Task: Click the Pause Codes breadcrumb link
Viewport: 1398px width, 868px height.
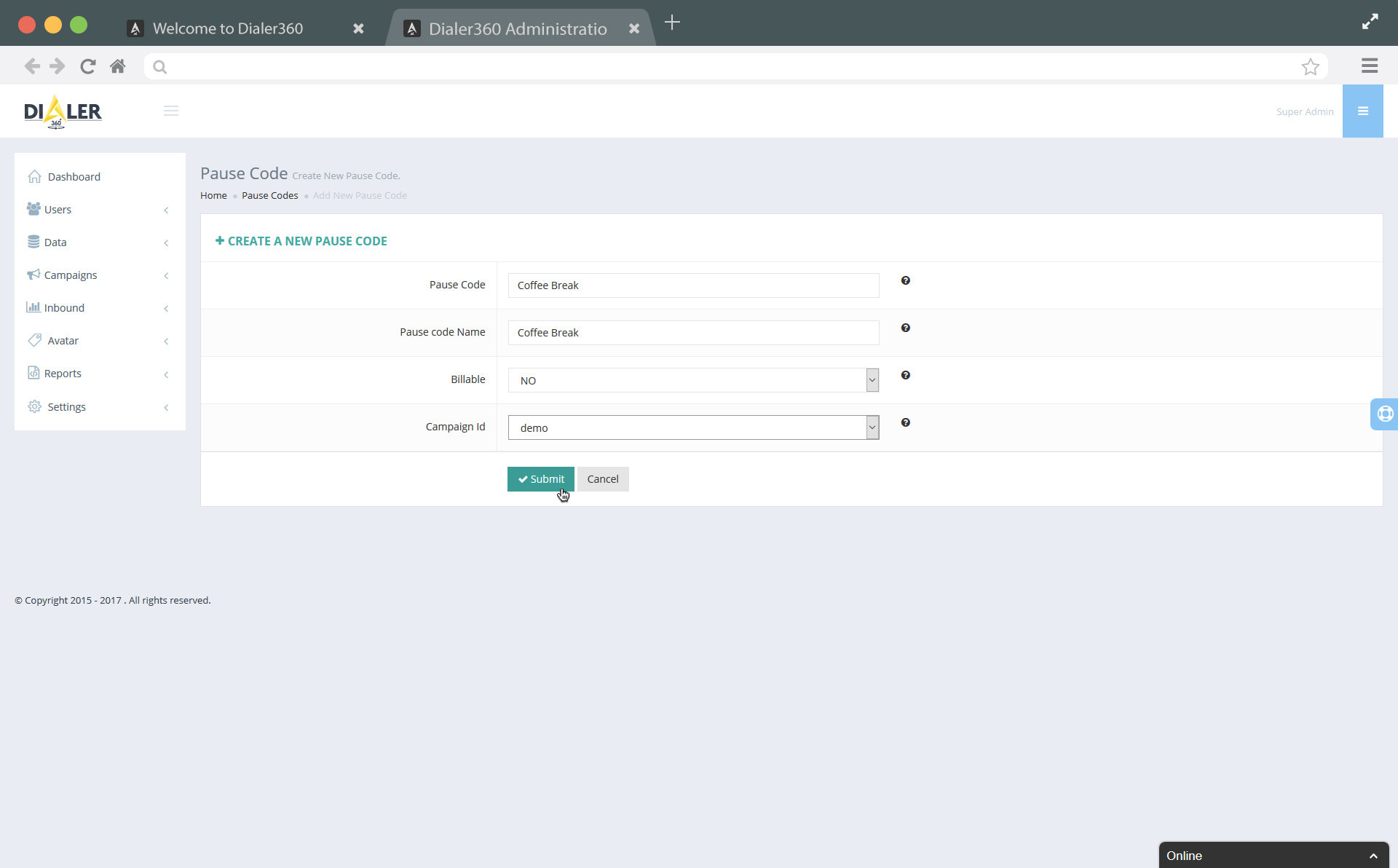Action: (269, 195)
